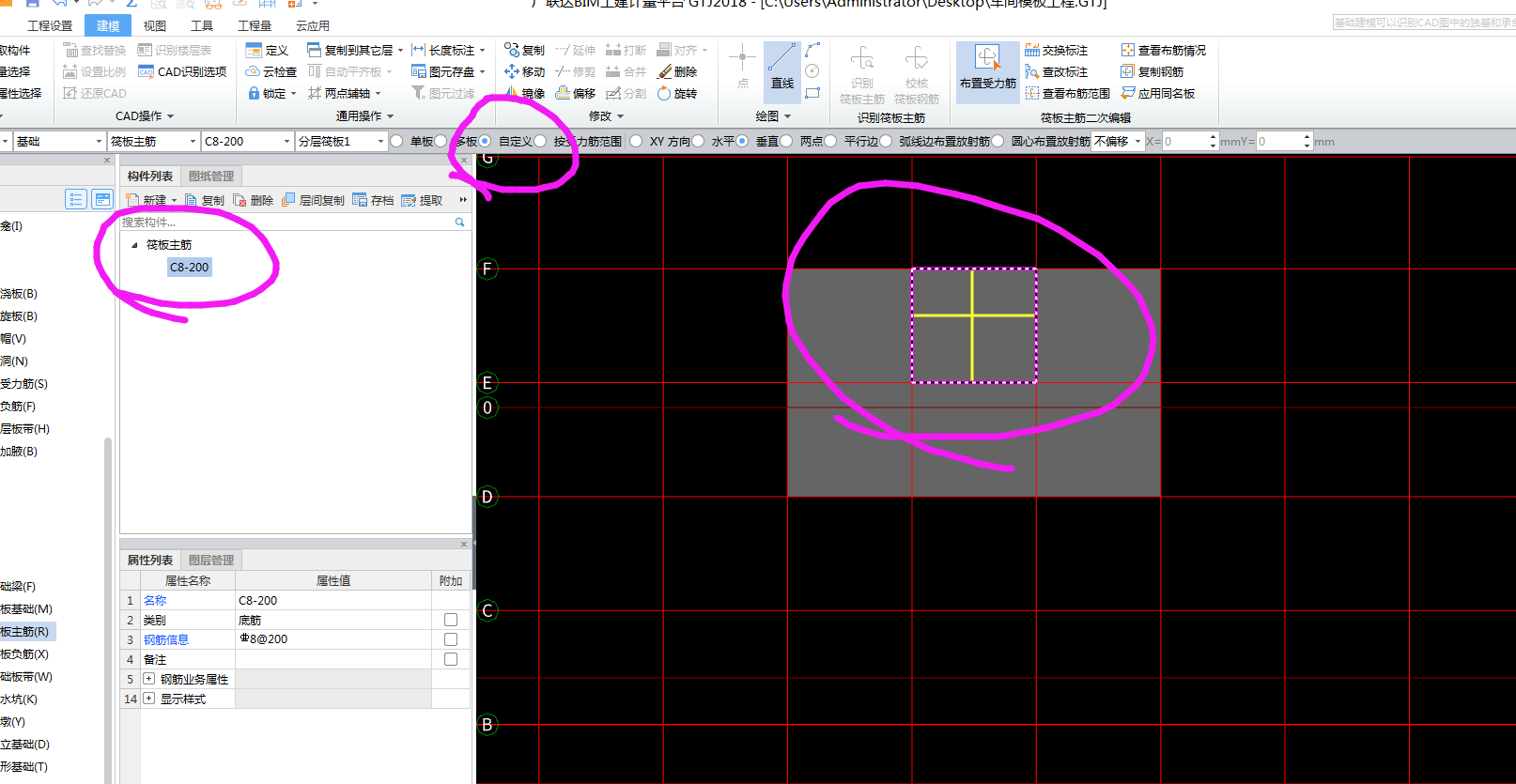Click the component search magnifier icon
This screenshot has width=1516, height=784.
[459, 223]
